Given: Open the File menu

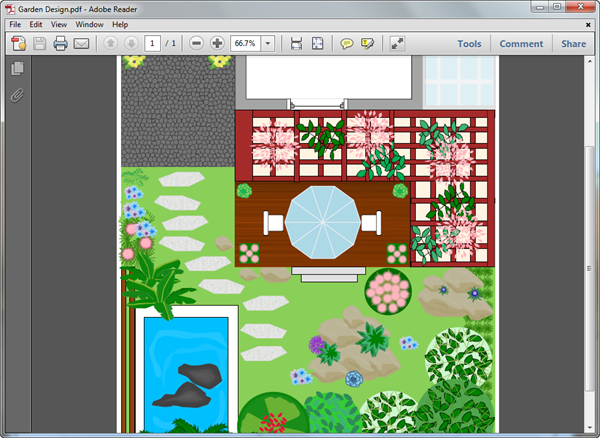Looking at the screenshot, I should [x=15, y=24].
